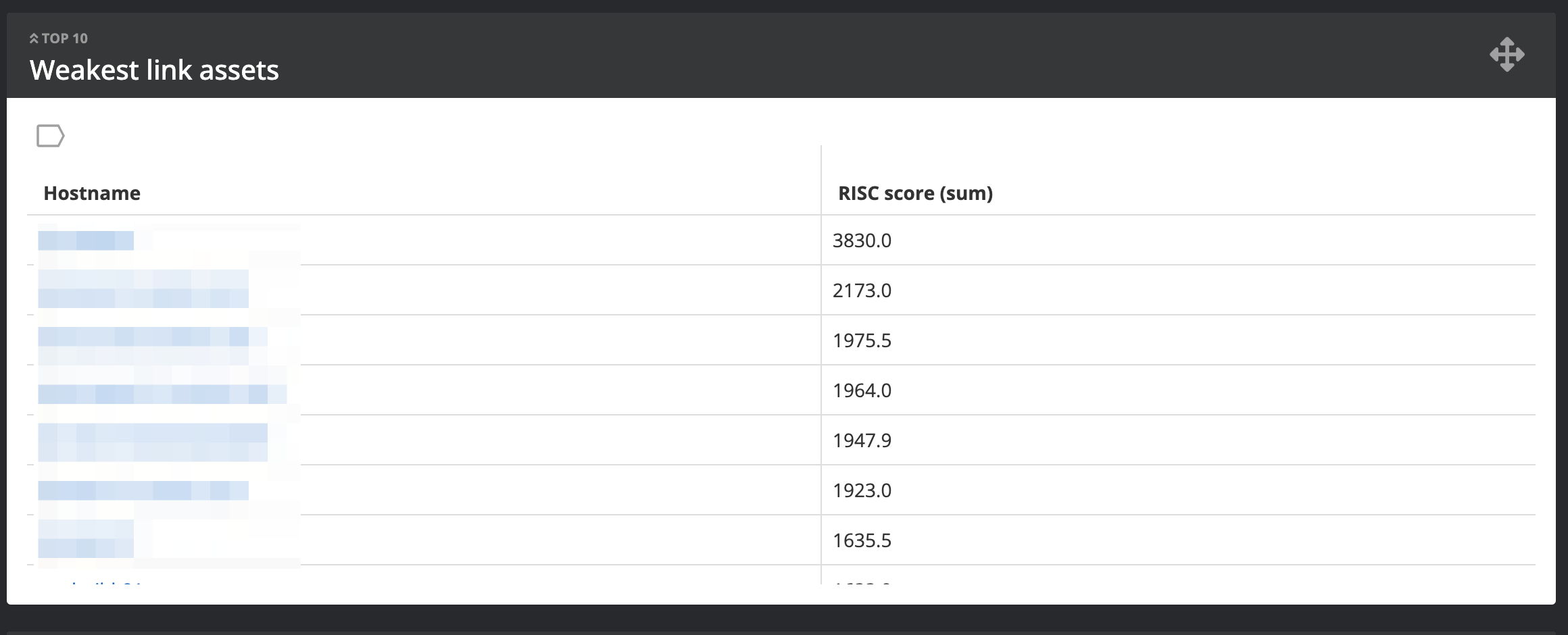Click the move widget arrows icon
The width and height of the screenshot is (1568, 635).
[1506, 55]
